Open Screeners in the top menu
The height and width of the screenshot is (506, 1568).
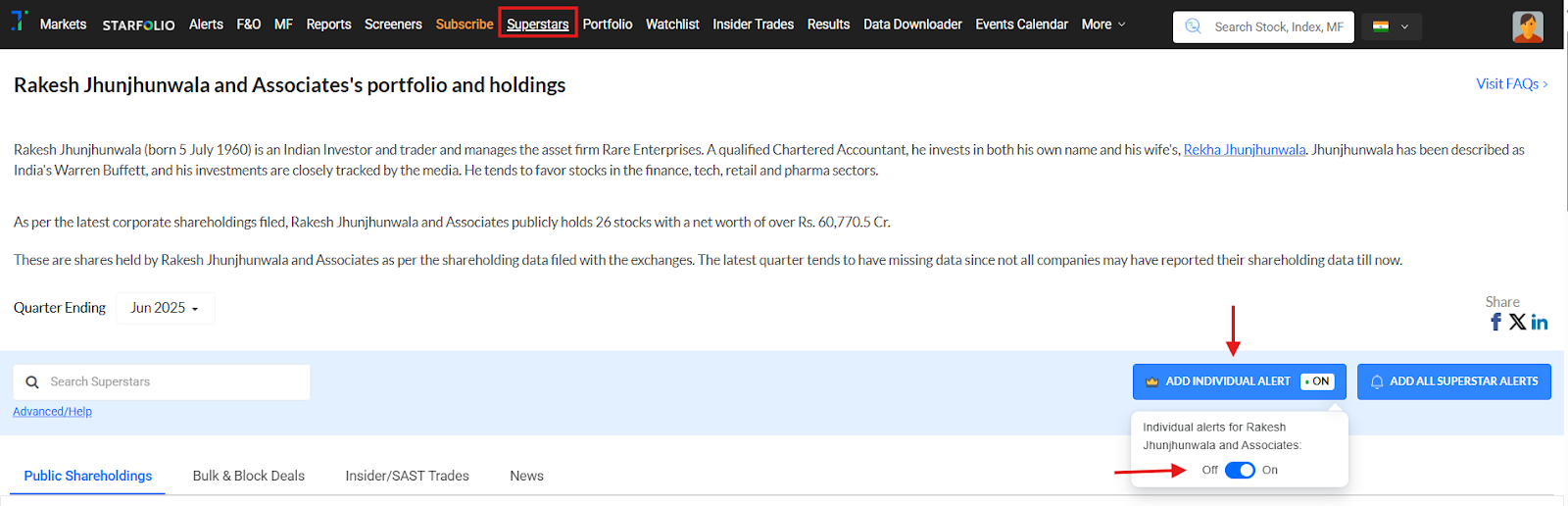393,25
